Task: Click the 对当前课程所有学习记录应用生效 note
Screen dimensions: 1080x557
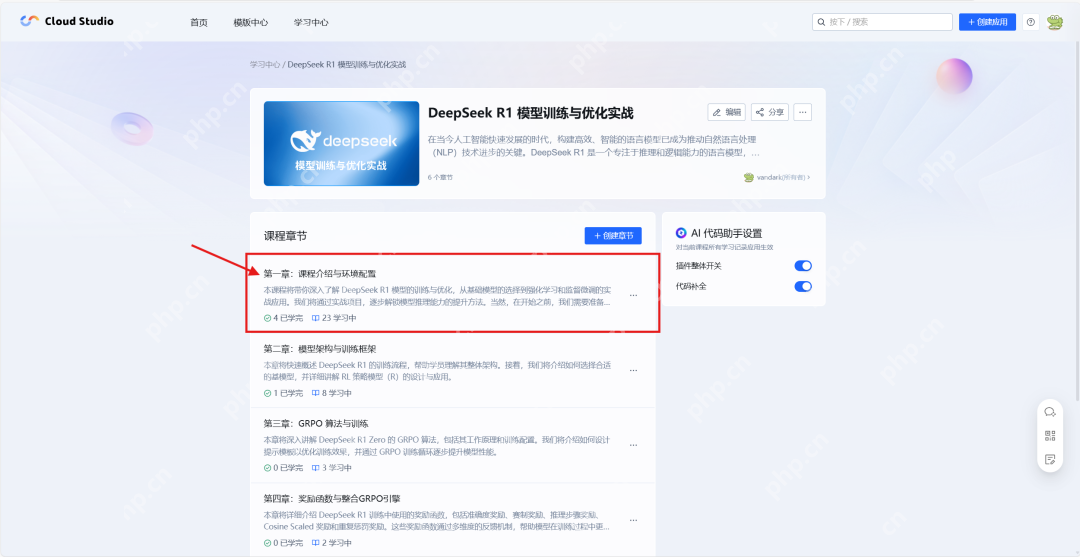Action: [725, 246]
